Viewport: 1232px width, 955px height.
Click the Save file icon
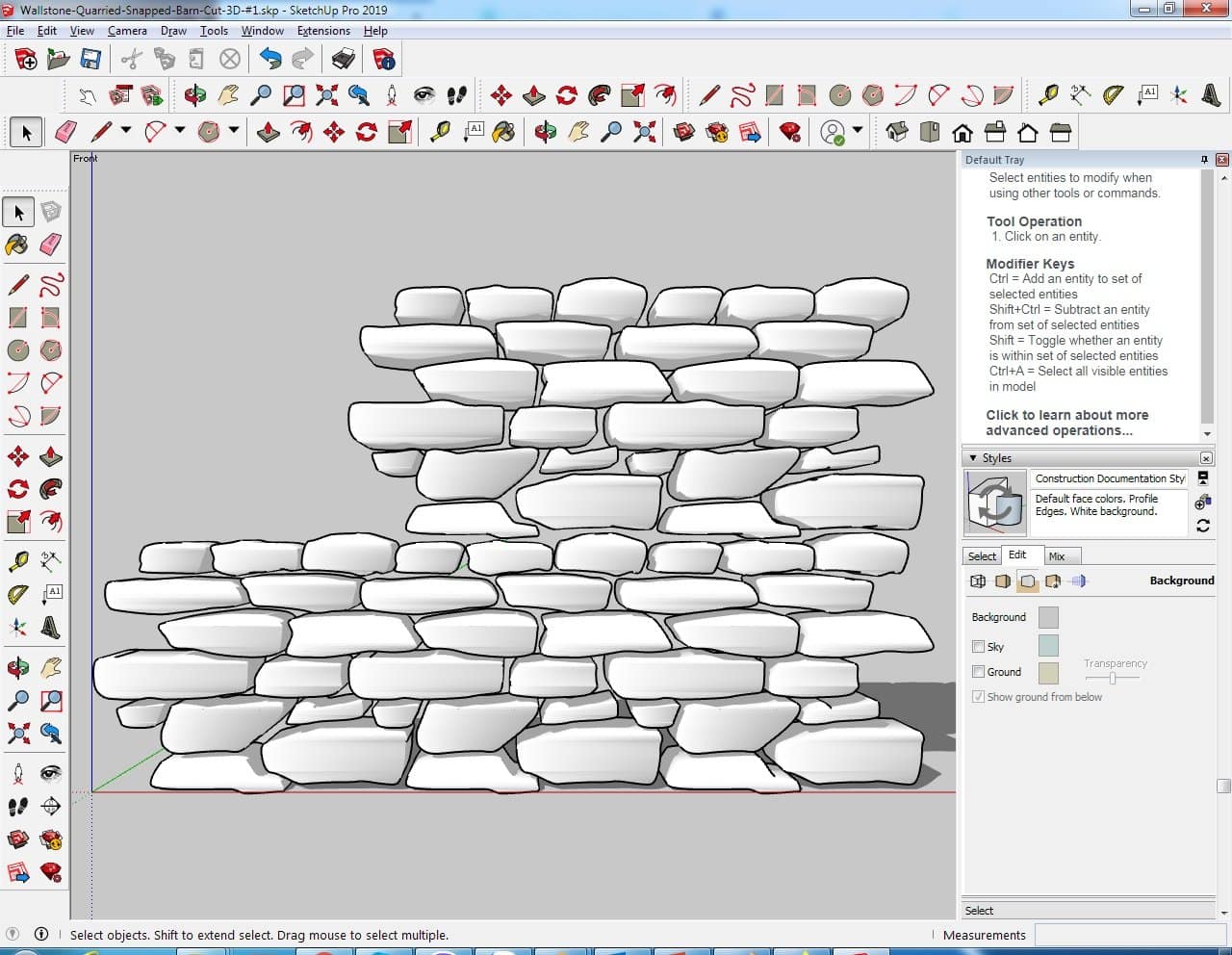coord(90,60)
